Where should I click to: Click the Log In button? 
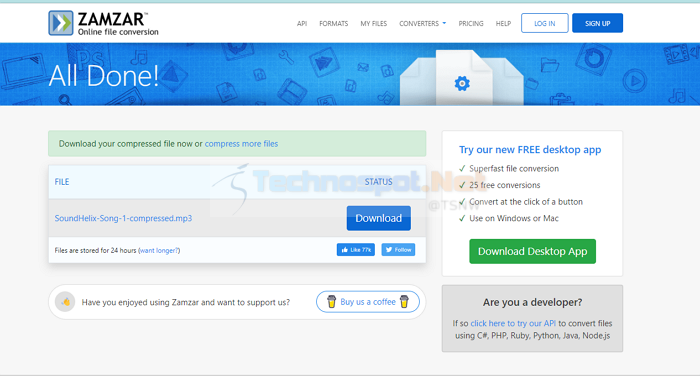545,23
